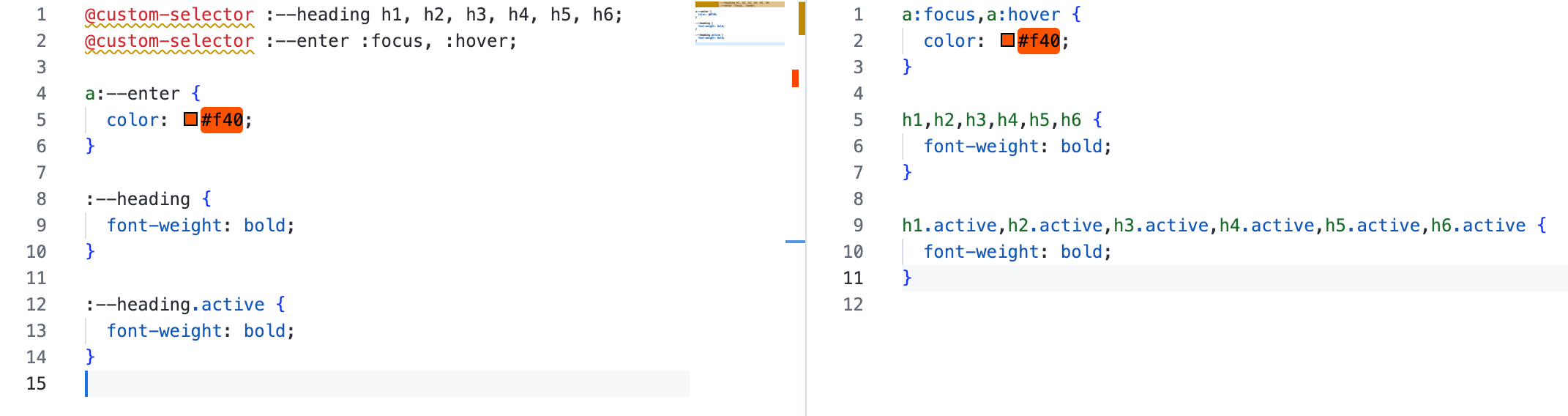The width and height of the screenshot is (1568, 416).
Task: Click the vertical divider between the two editors
Action: pyautogui.click(x=806, y=208)
